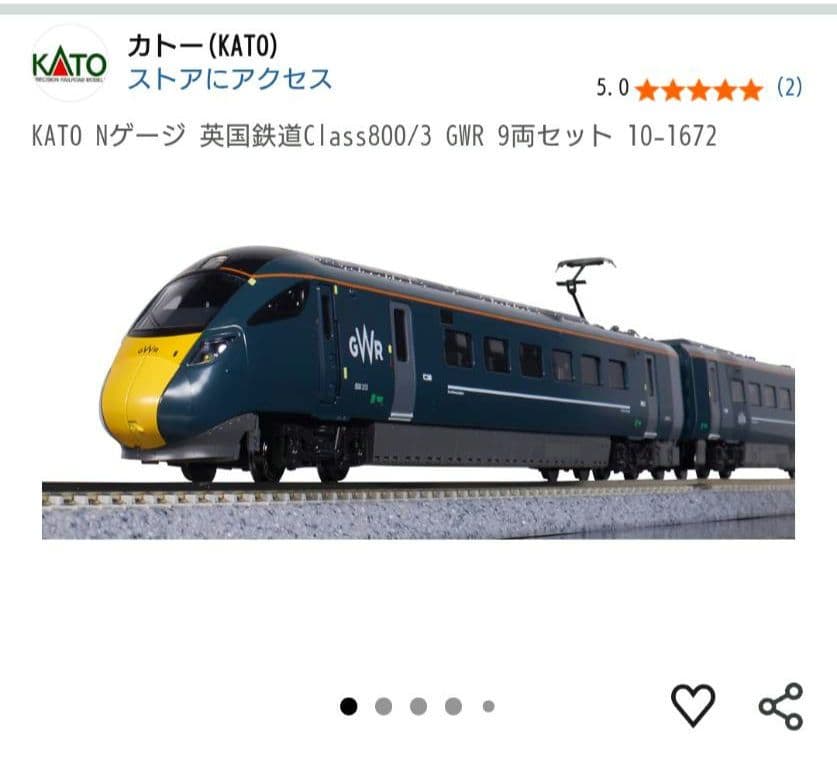Open the (2) reviews count link
This screenshot has width=837, height=777.
[x=789, y=87]
